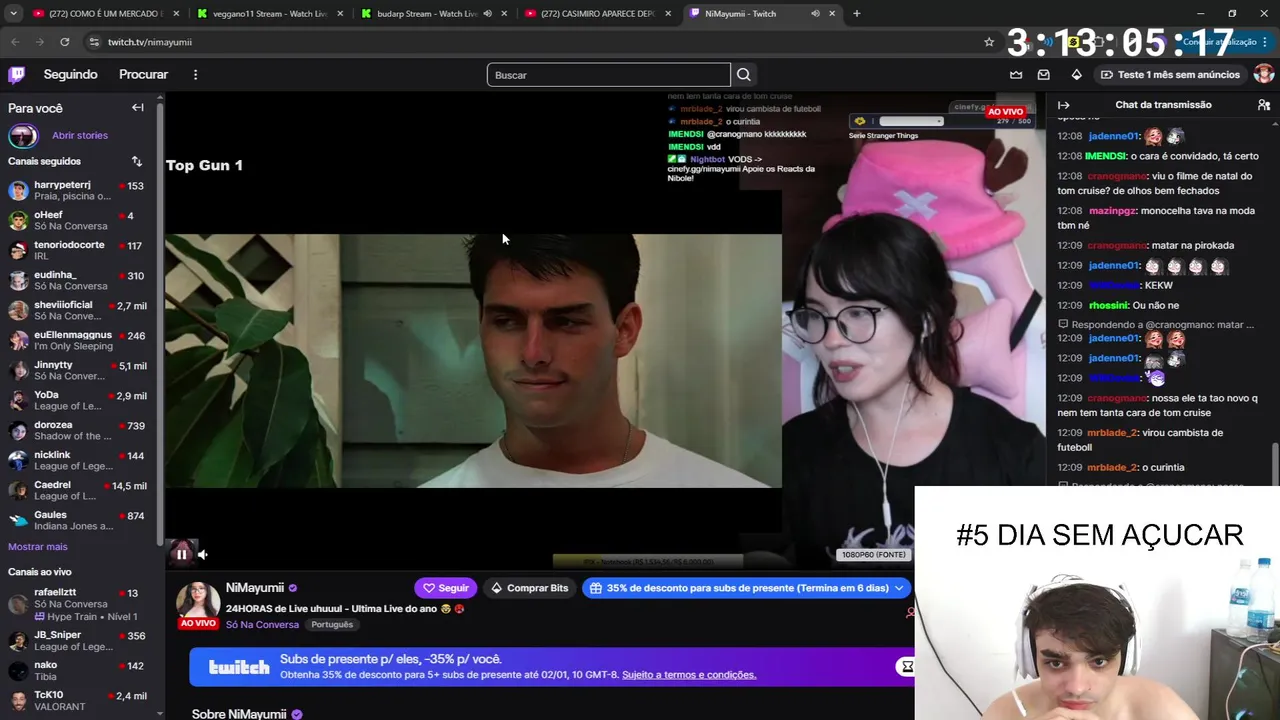1280x720 pixels.
Task: Reload the current page
Action: [x=65, y=42]
